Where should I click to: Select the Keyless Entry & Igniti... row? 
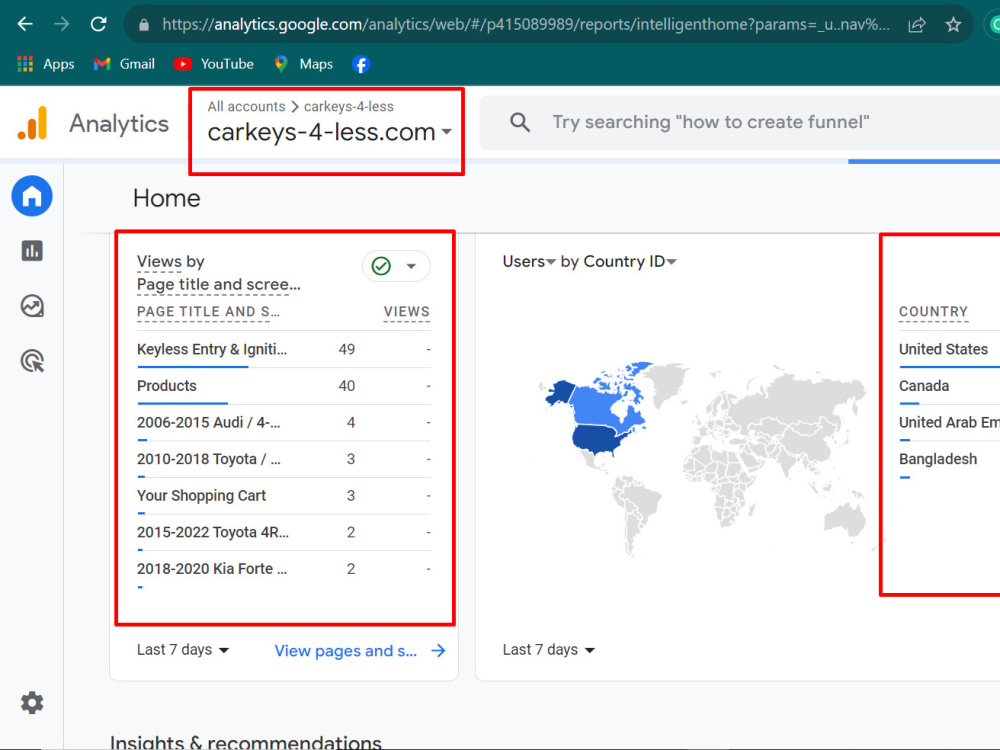point(284,349)
